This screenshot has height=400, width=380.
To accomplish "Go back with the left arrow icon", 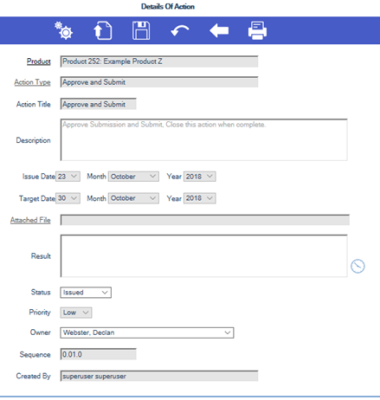I will (x=219, y=31).
